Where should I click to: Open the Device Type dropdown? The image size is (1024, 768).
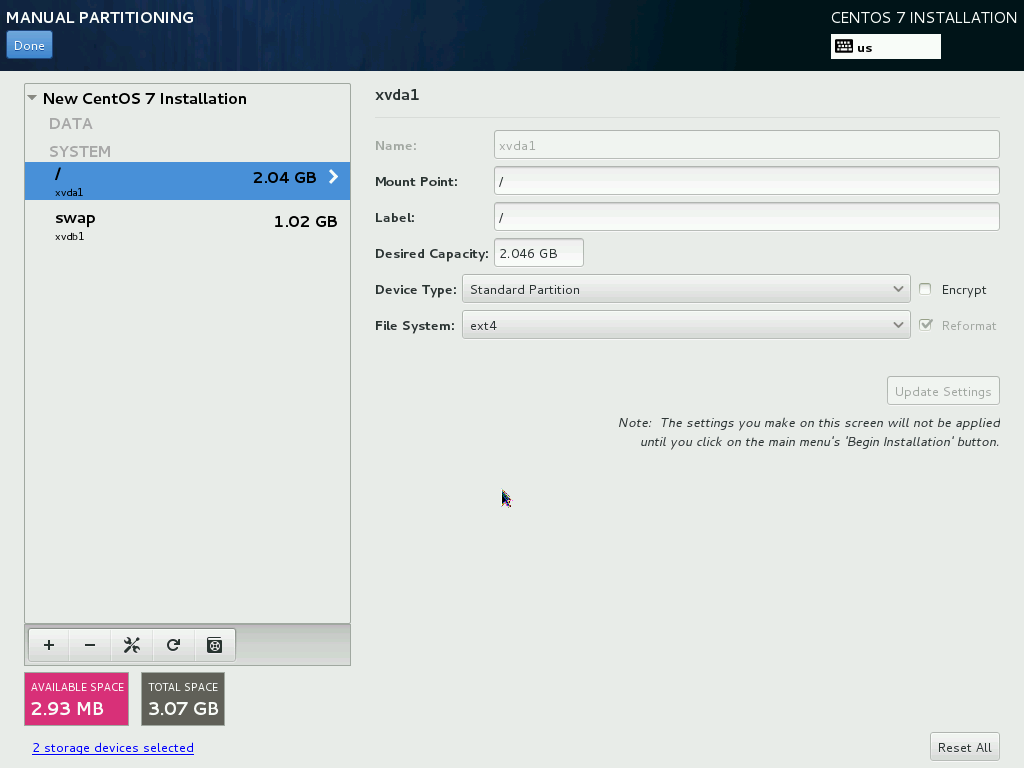point(686,289)
